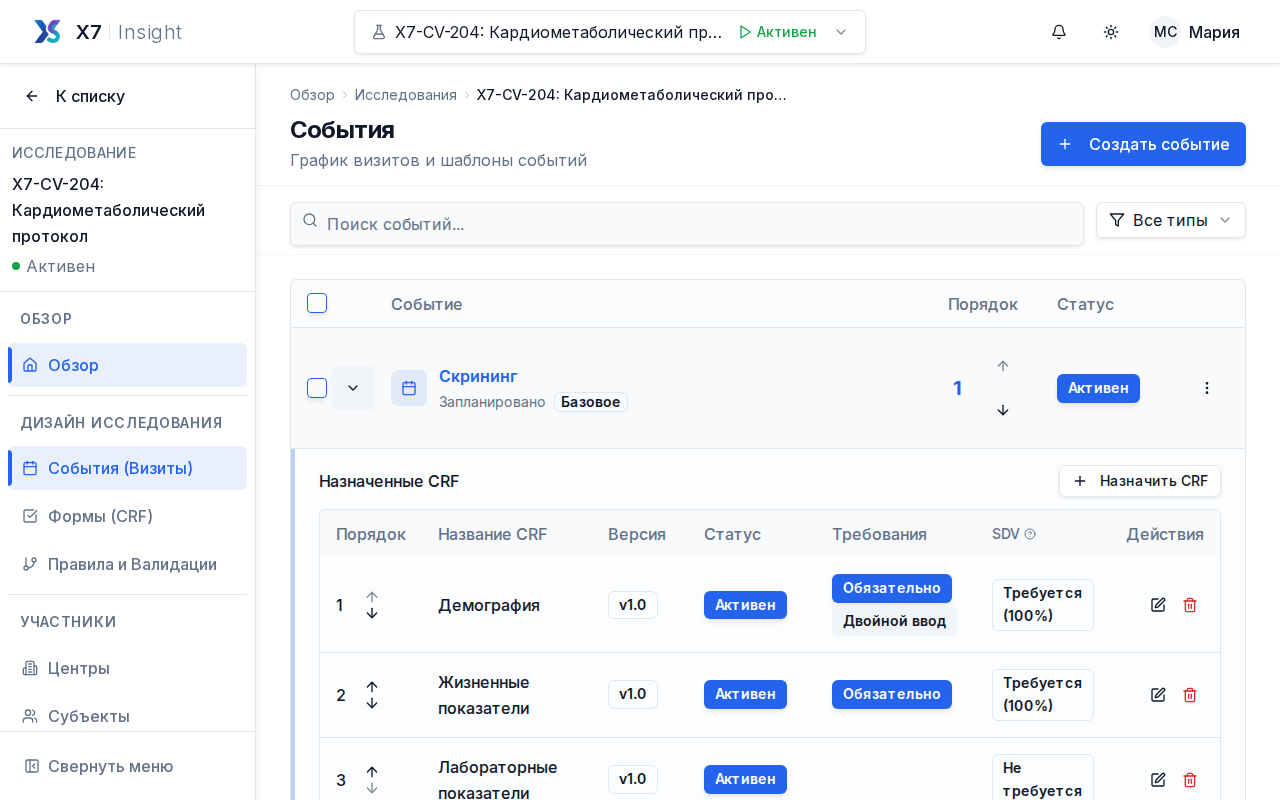
Task: Click Обязательно badge in Демография row
Action: click(x=891, y=588)
